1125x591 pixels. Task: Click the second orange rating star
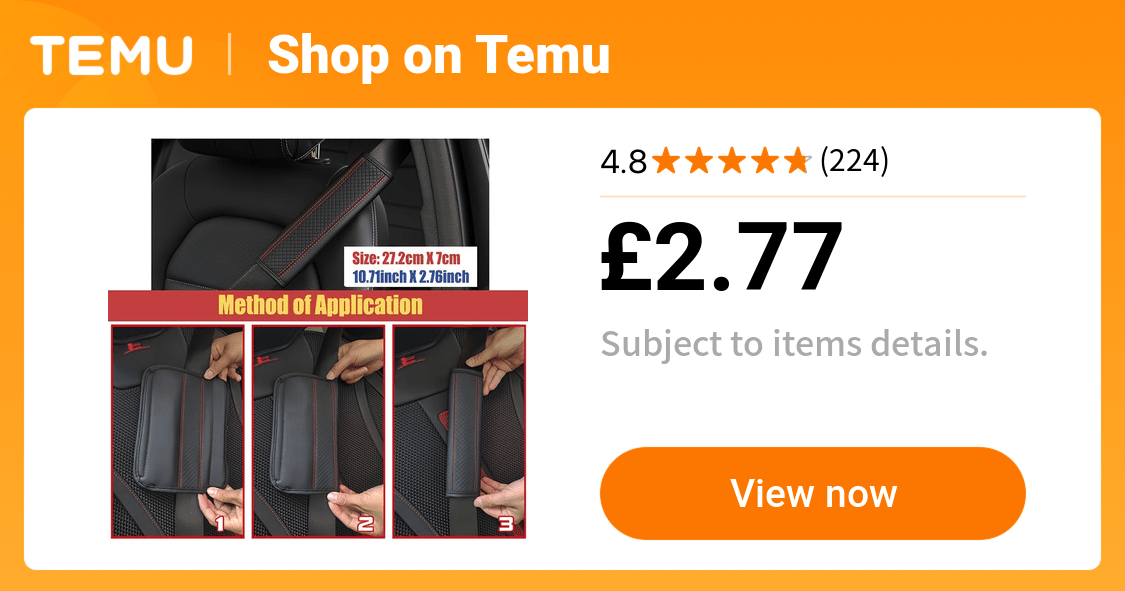pyautogui.click(x=699, y=161)
